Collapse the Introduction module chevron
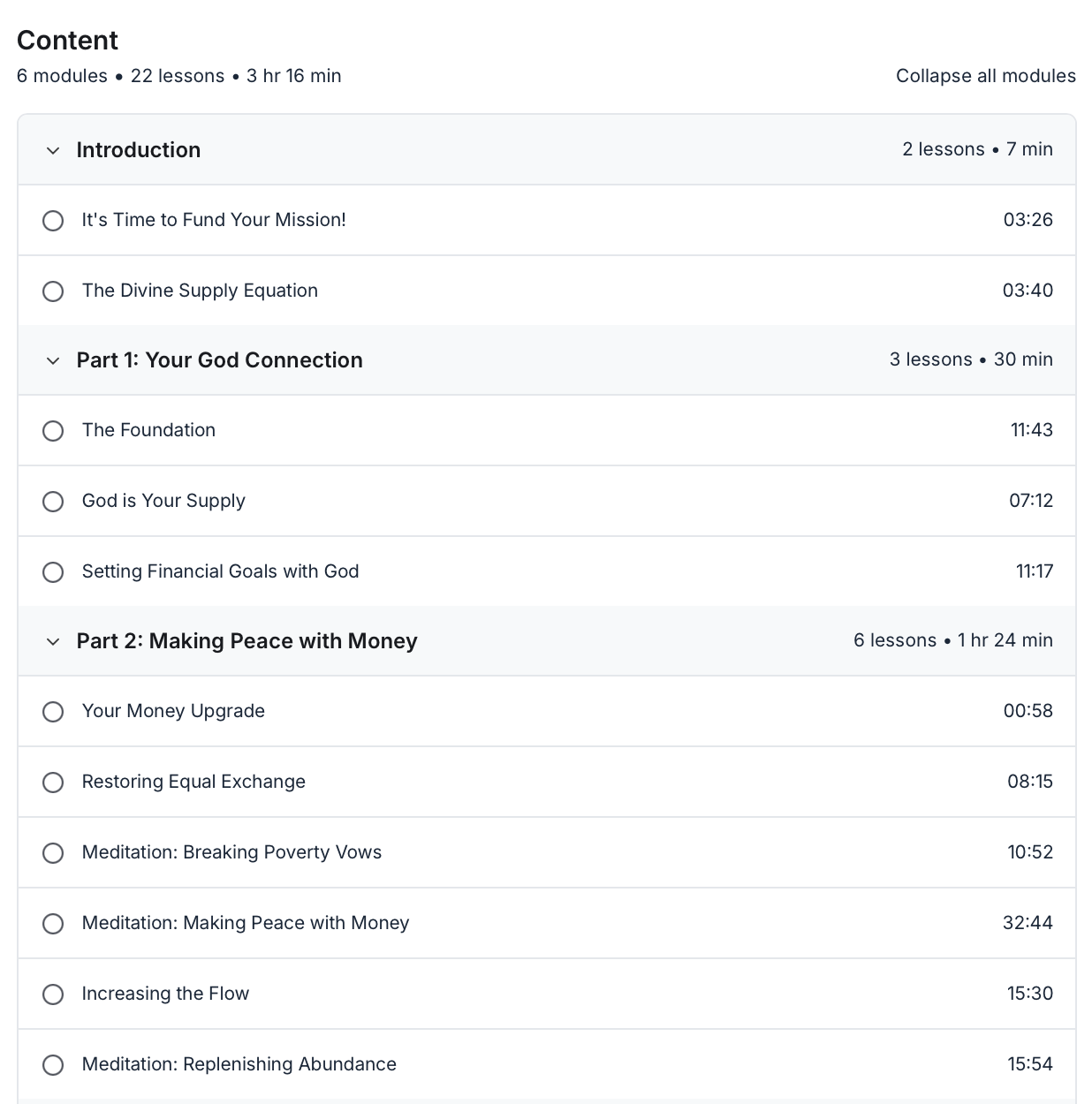 (53, 150)
